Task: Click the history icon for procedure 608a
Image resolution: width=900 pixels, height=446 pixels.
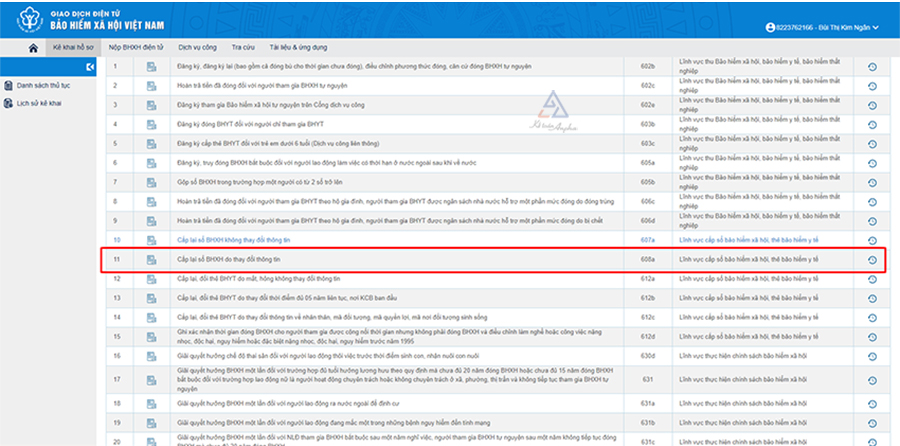Action: click(872, 260)
